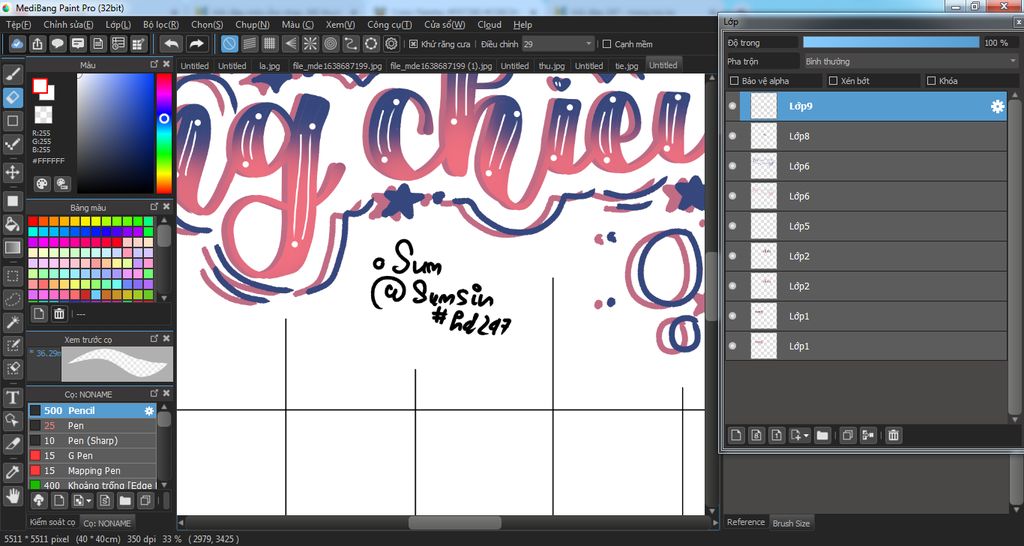Viewport: 1024px width, 546px height.
Task: Switch to the tie.jpg tab
Action: 626,66
